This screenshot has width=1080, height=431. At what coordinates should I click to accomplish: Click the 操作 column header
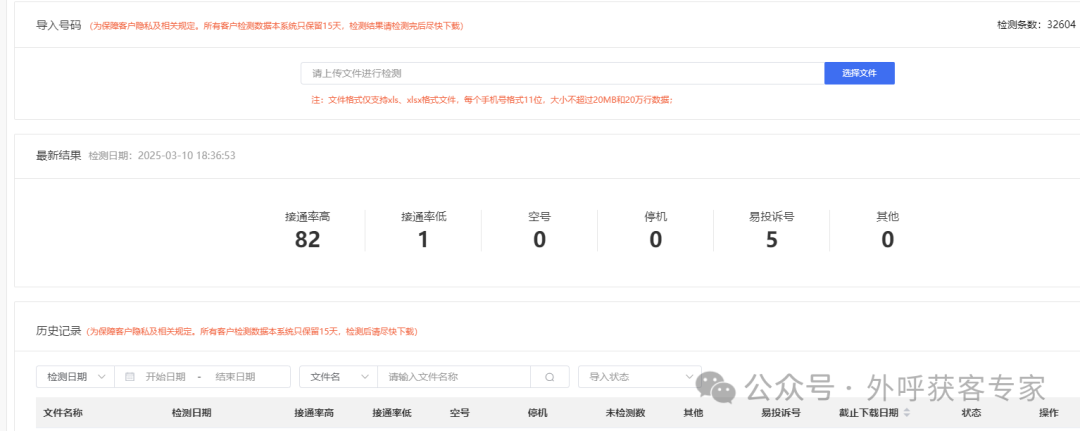tap(1048, 413)
